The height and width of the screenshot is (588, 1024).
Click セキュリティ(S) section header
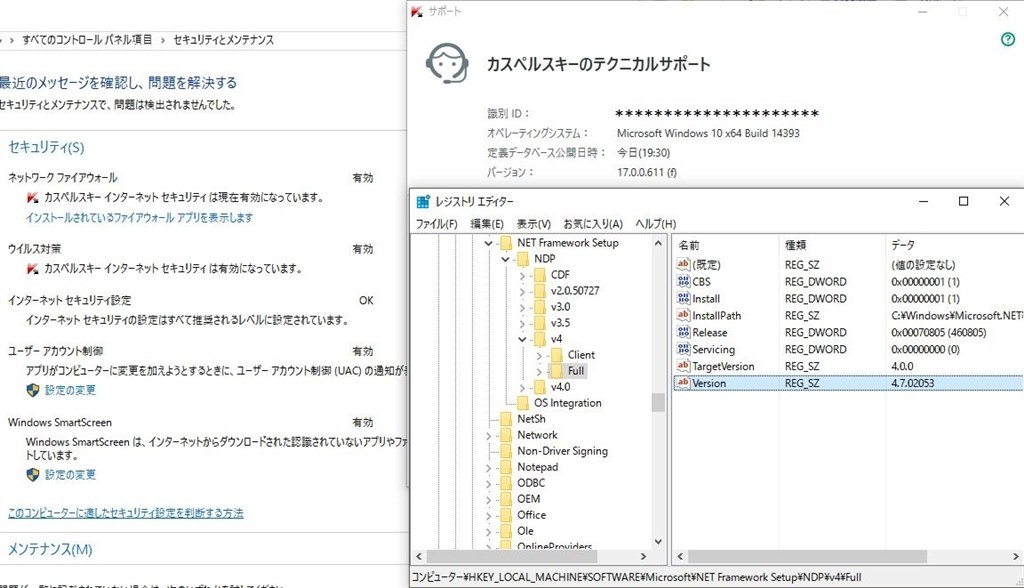46,148
